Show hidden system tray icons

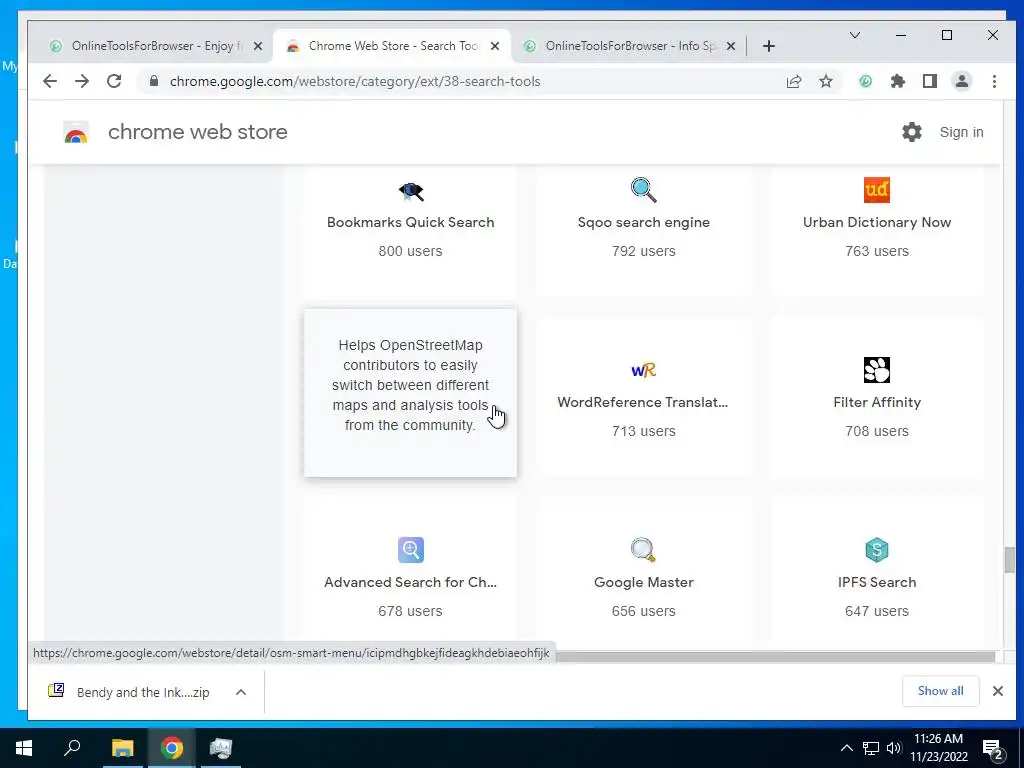pos(846,748)
